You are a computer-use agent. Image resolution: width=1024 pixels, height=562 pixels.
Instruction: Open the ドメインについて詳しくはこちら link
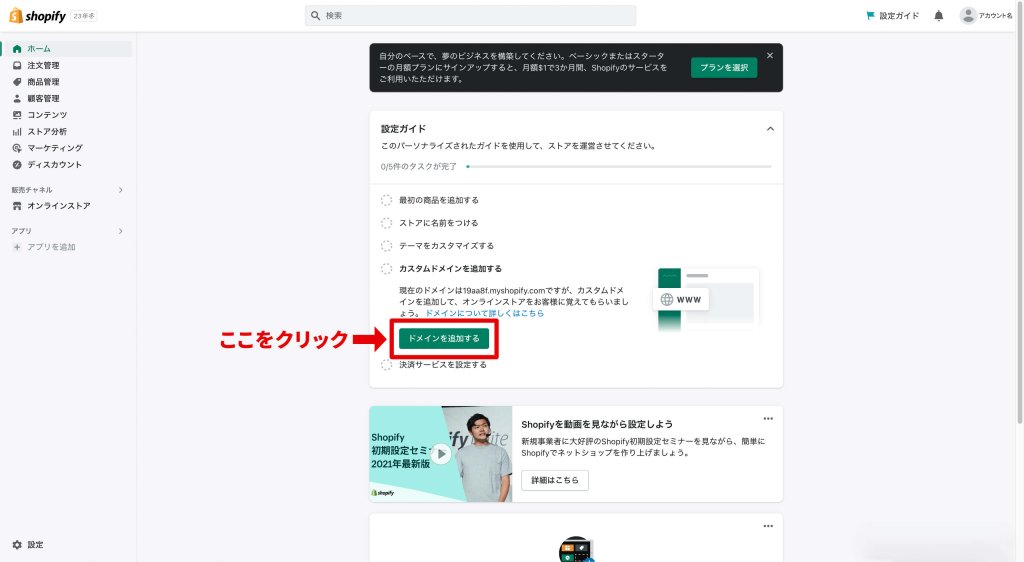[485, 313]
